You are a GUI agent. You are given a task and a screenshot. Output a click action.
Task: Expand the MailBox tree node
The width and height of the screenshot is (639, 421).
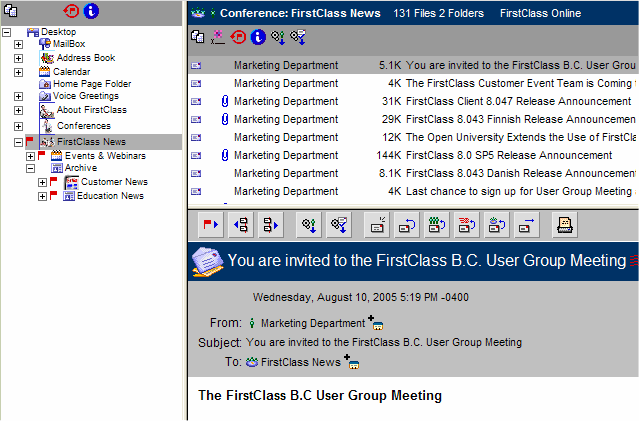point(18,45)
